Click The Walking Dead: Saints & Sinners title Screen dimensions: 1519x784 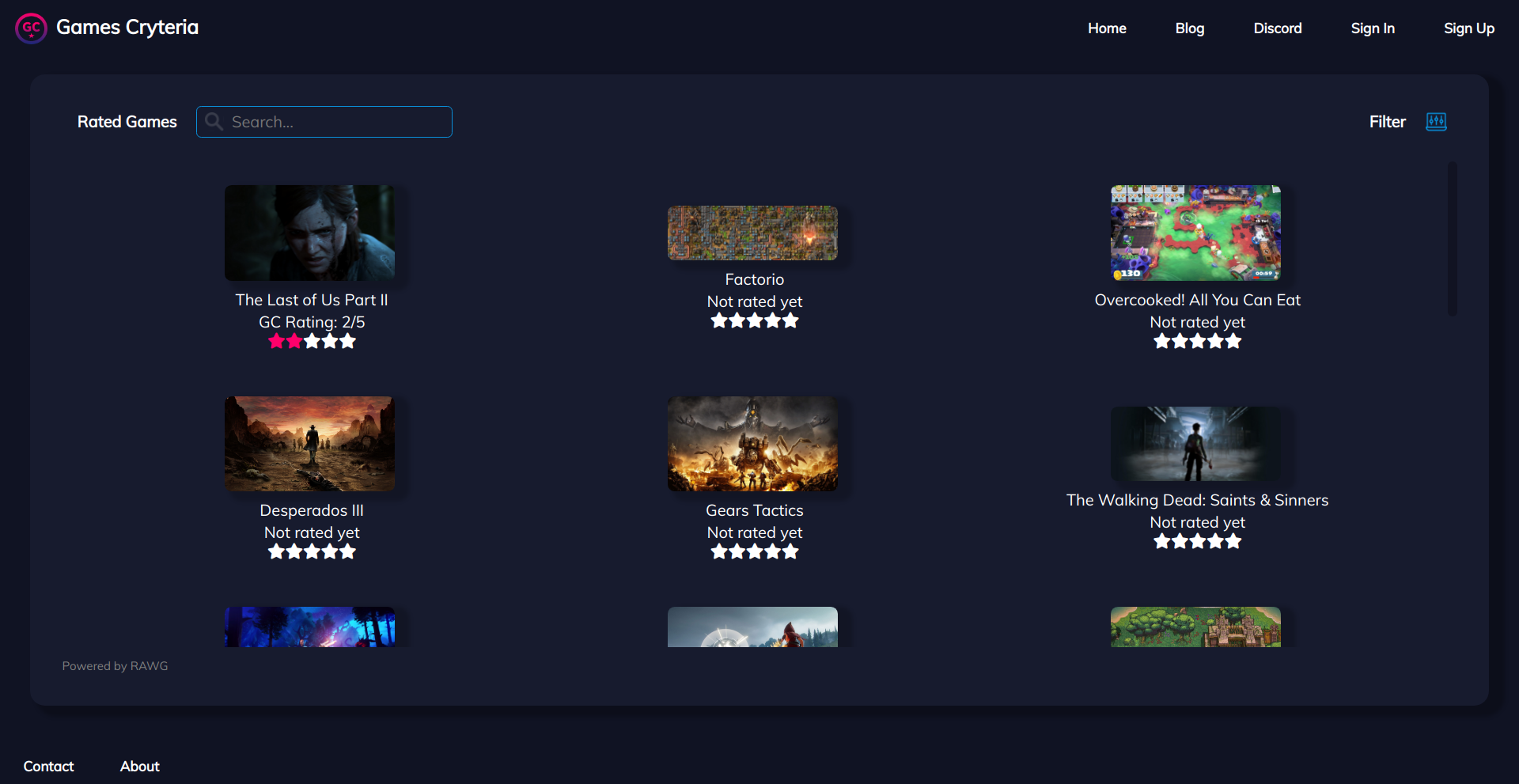point(1198,500)
